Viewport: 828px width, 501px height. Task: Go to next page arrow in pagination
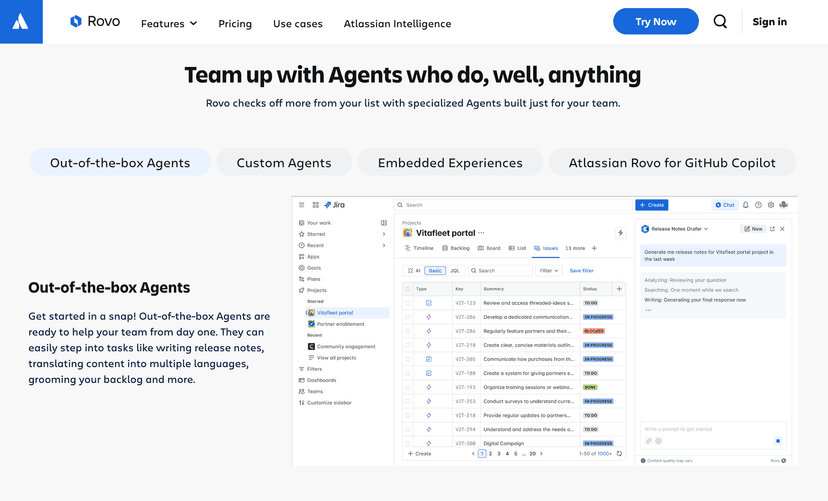tap(541, 453)
